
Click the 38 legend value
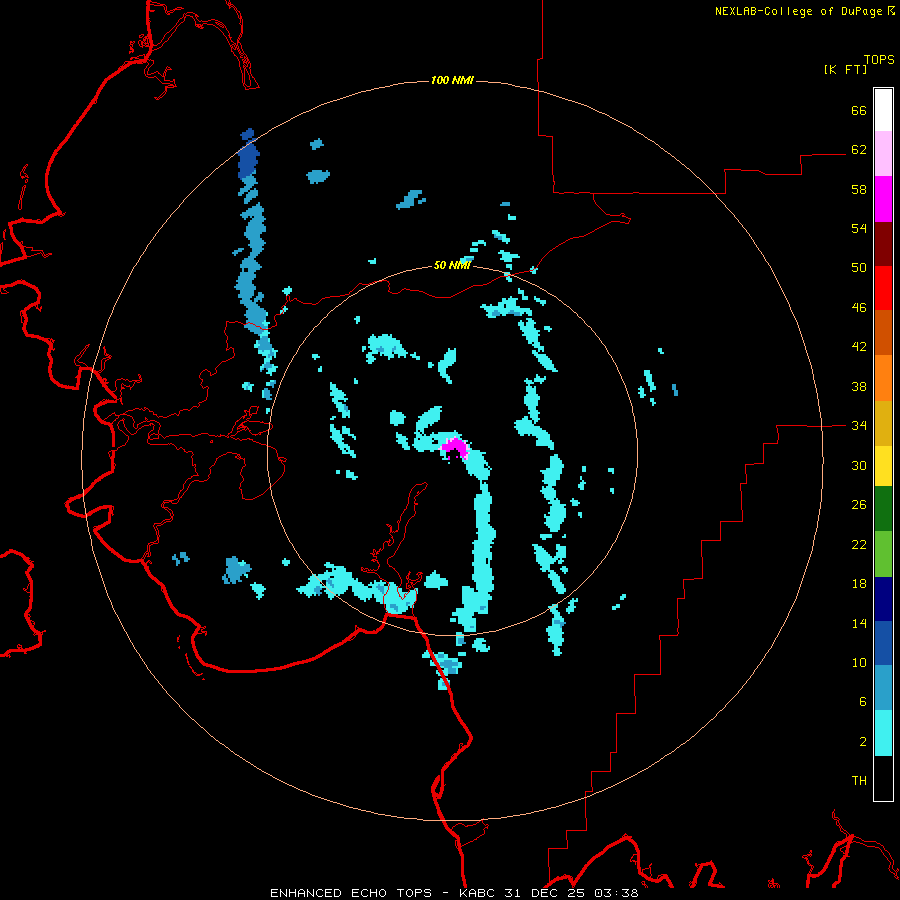point(859,386)
